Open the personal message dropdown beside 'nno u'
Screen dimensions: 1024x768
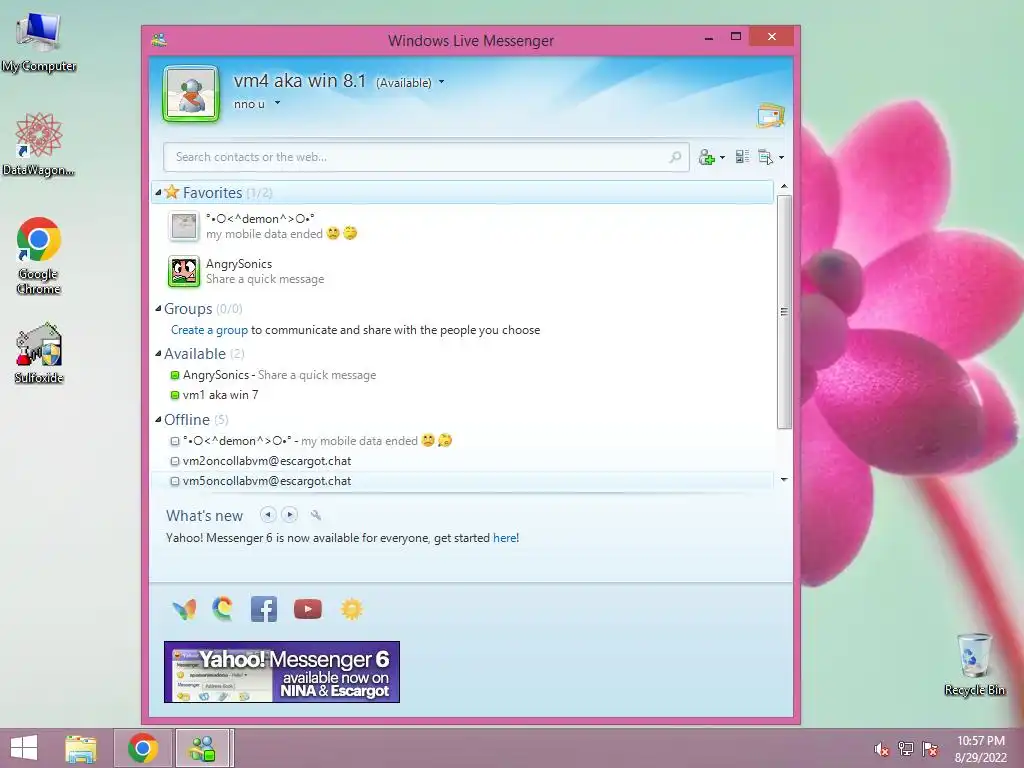click(277, 103)
